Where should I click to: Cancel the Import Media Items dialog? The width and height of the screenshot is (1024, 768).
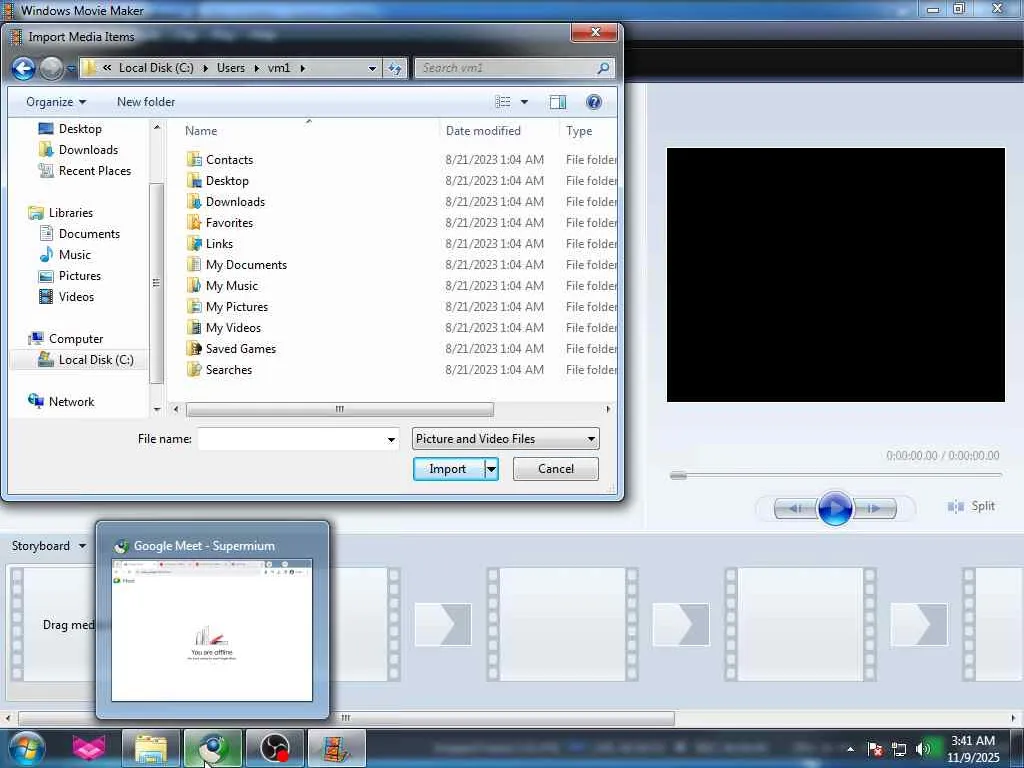(x=556, y=469)
